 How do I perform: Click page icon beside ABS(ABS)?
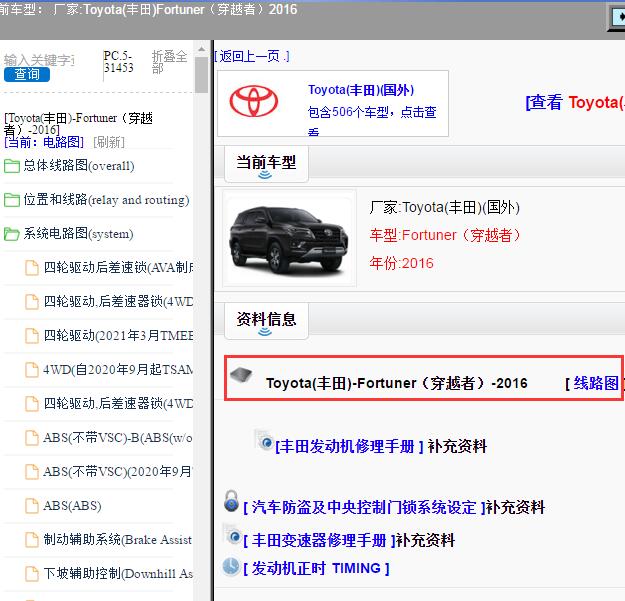[32, 506]
